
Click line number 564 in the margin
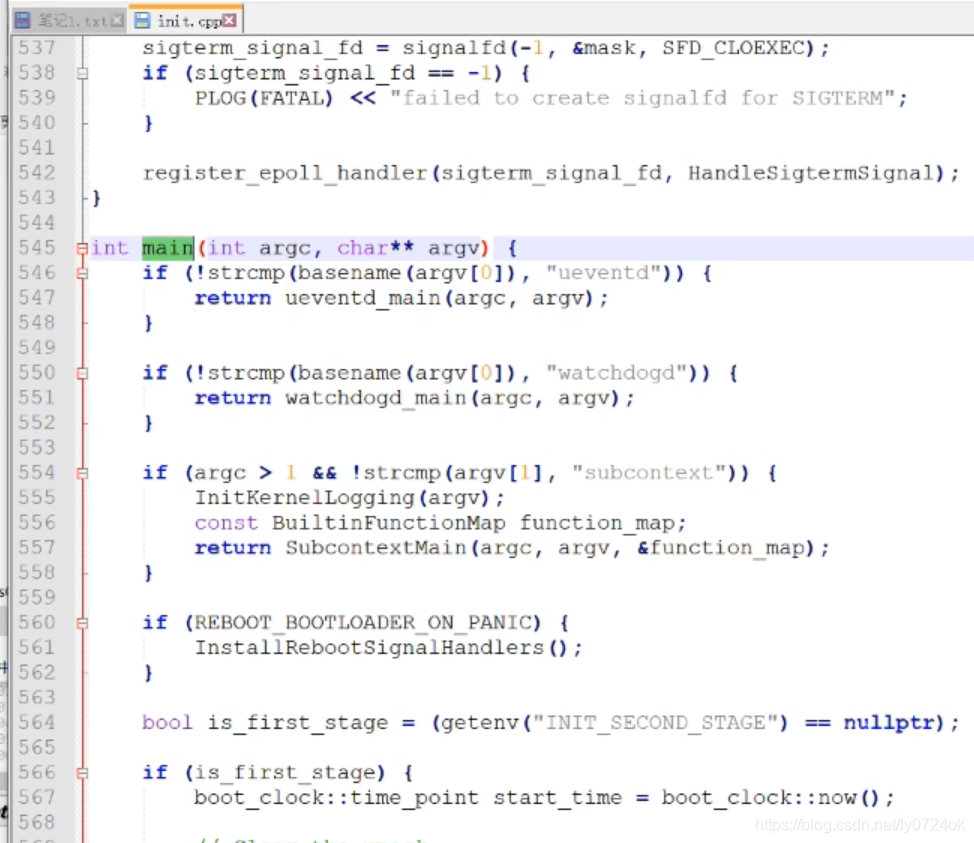click(37, 722)
